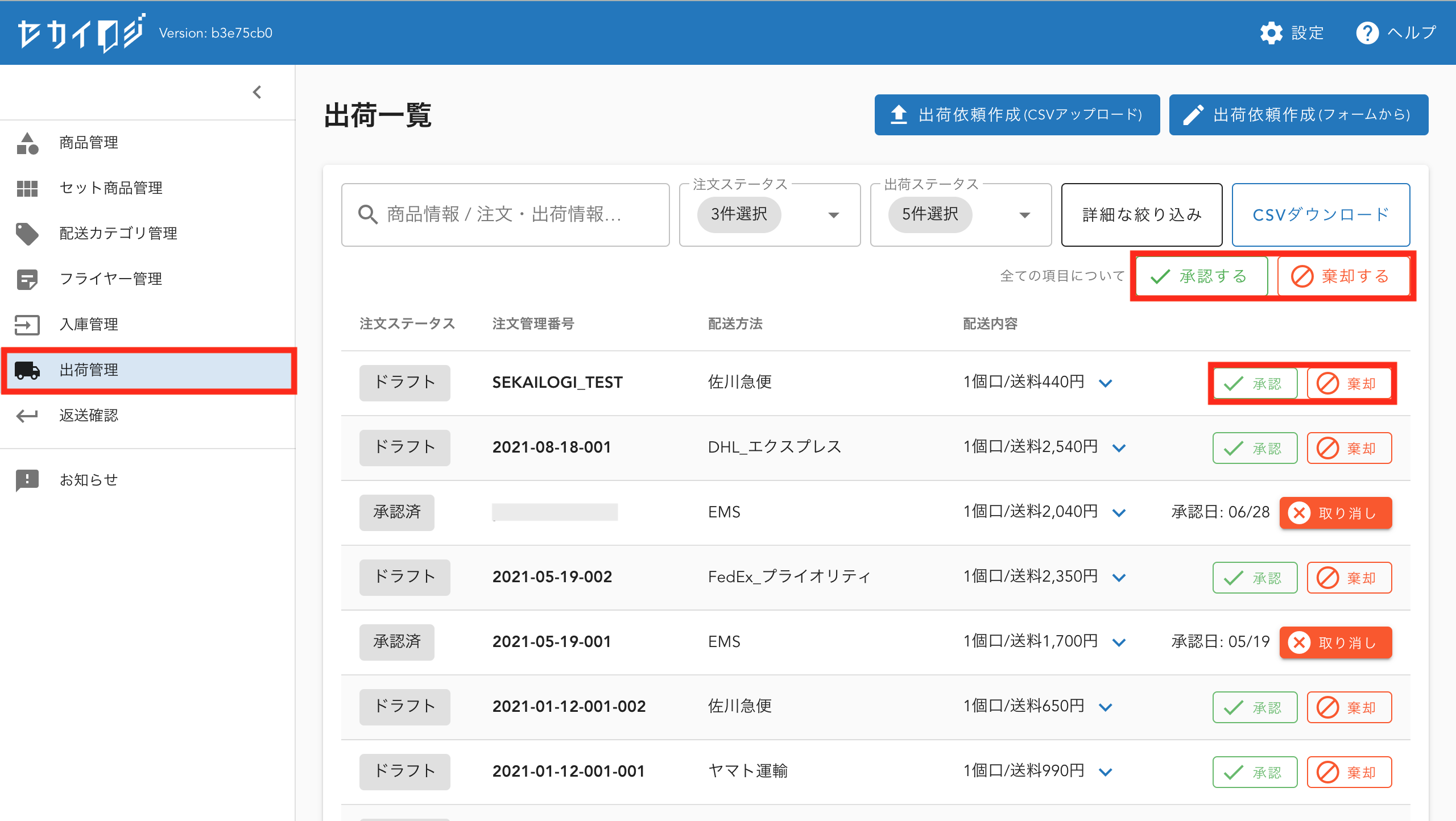This screenshot has height=821, width=1456.
Task: Click the 商品管理 shapes icon
Action: 27,143
